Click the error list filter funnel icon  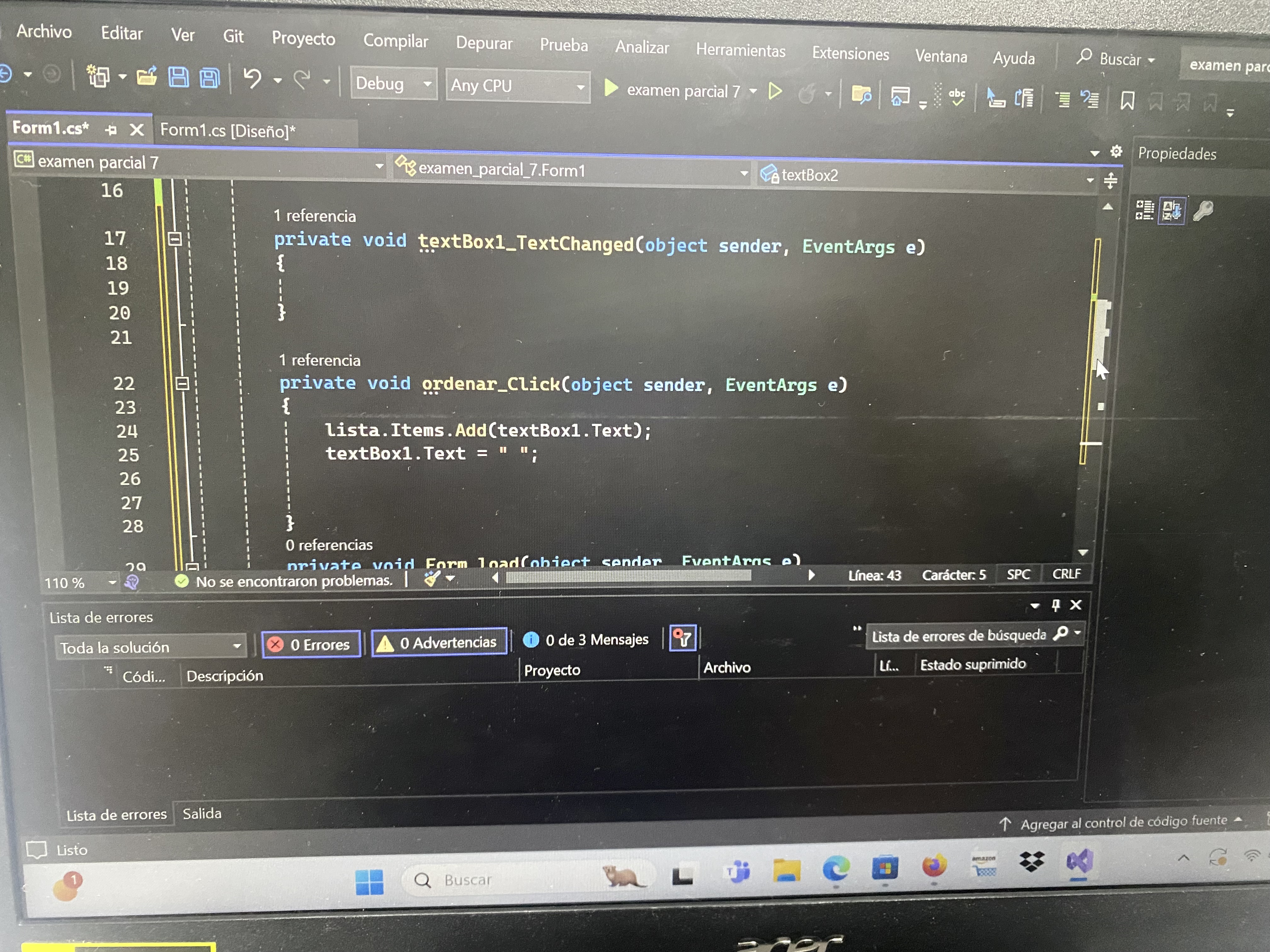[683, 638]
